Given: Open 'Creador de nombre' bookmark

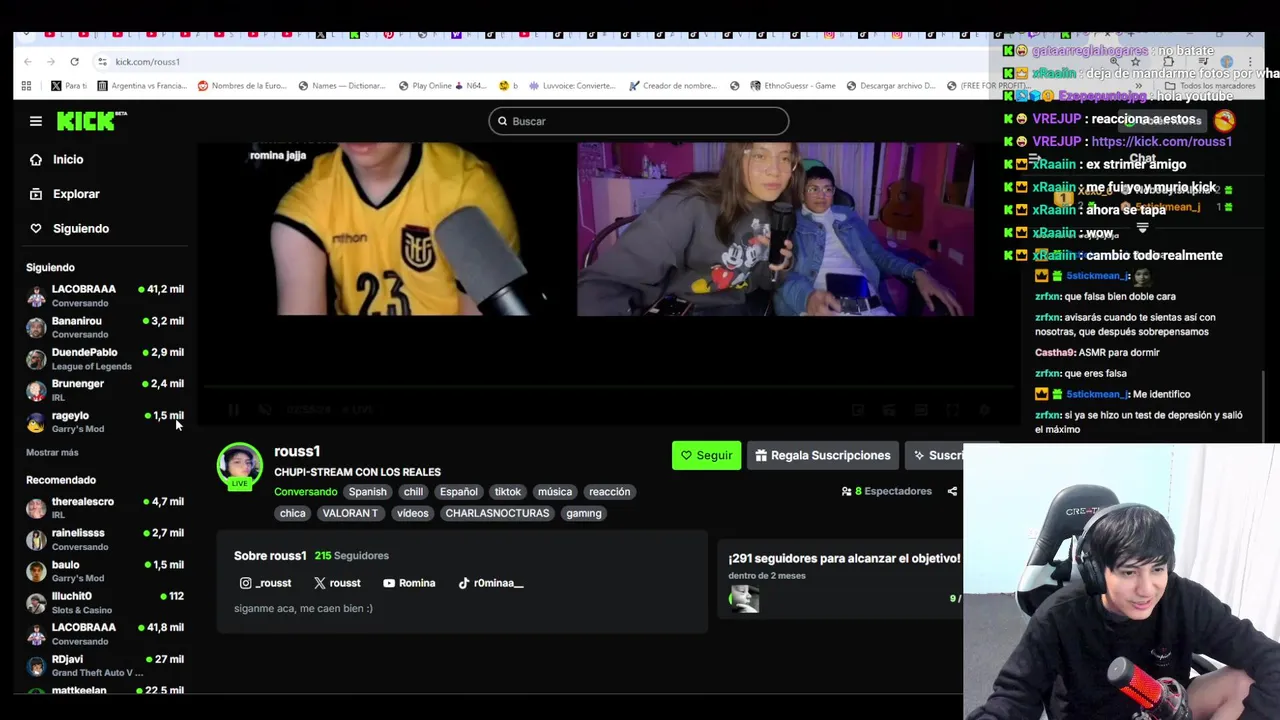Looking at the screenshot, I should 673,86.
